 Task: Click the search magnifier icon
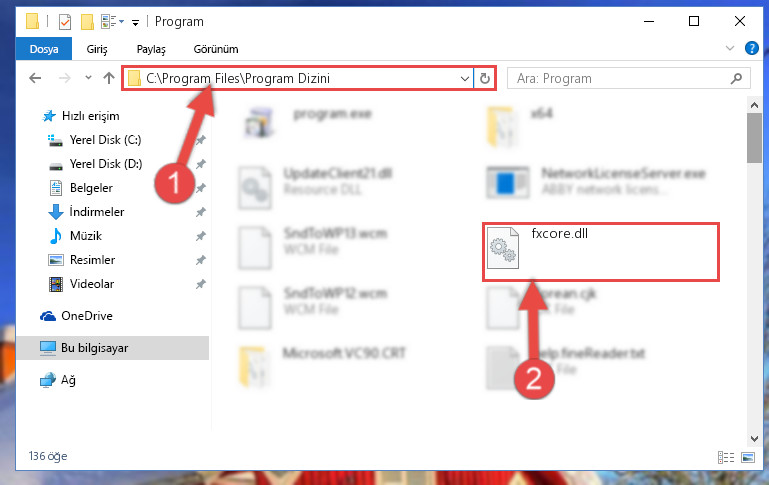pos(736,78)
